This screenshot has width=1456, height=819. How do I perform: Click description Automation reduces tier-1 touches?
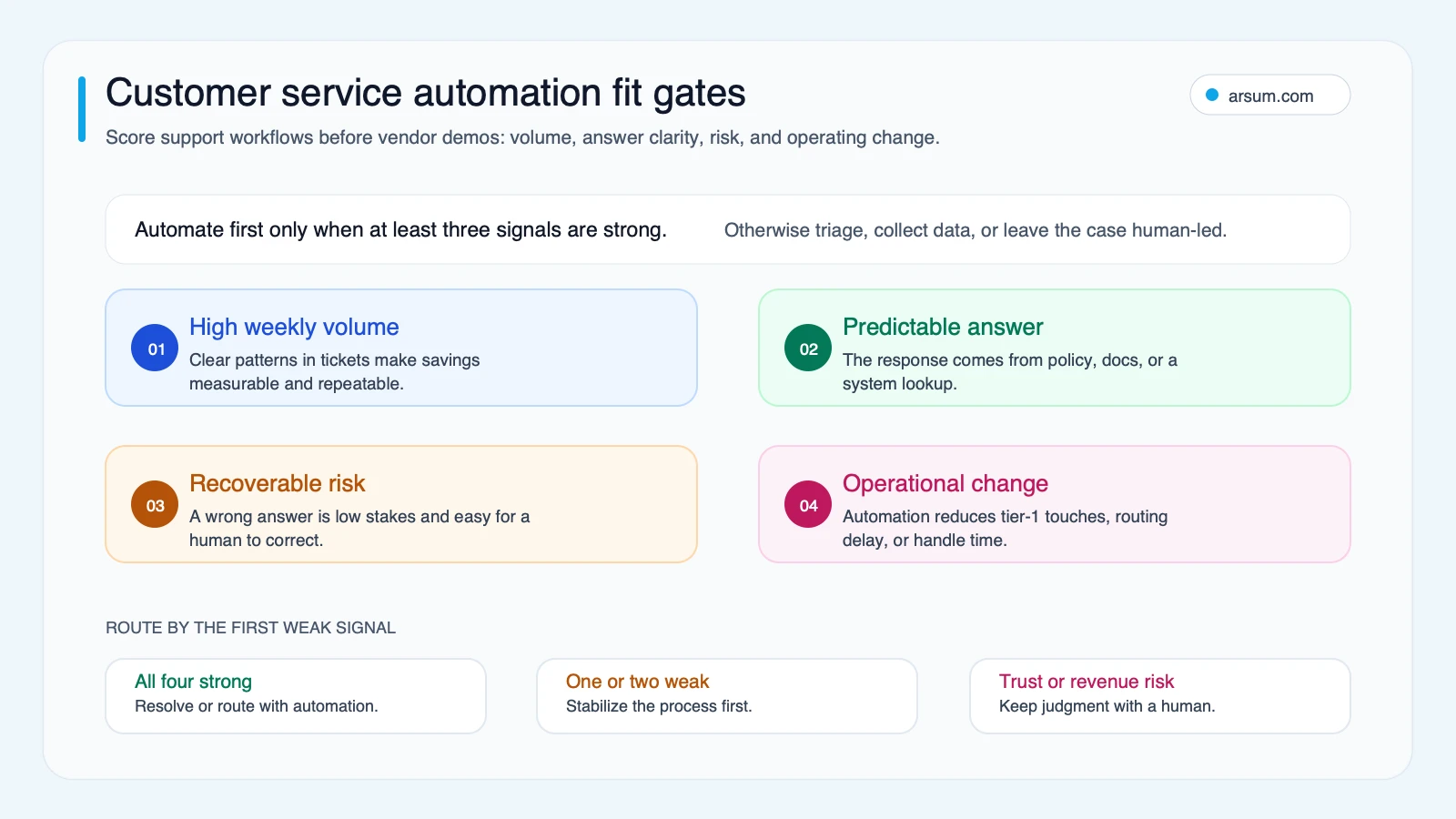tap(1005, 528)
